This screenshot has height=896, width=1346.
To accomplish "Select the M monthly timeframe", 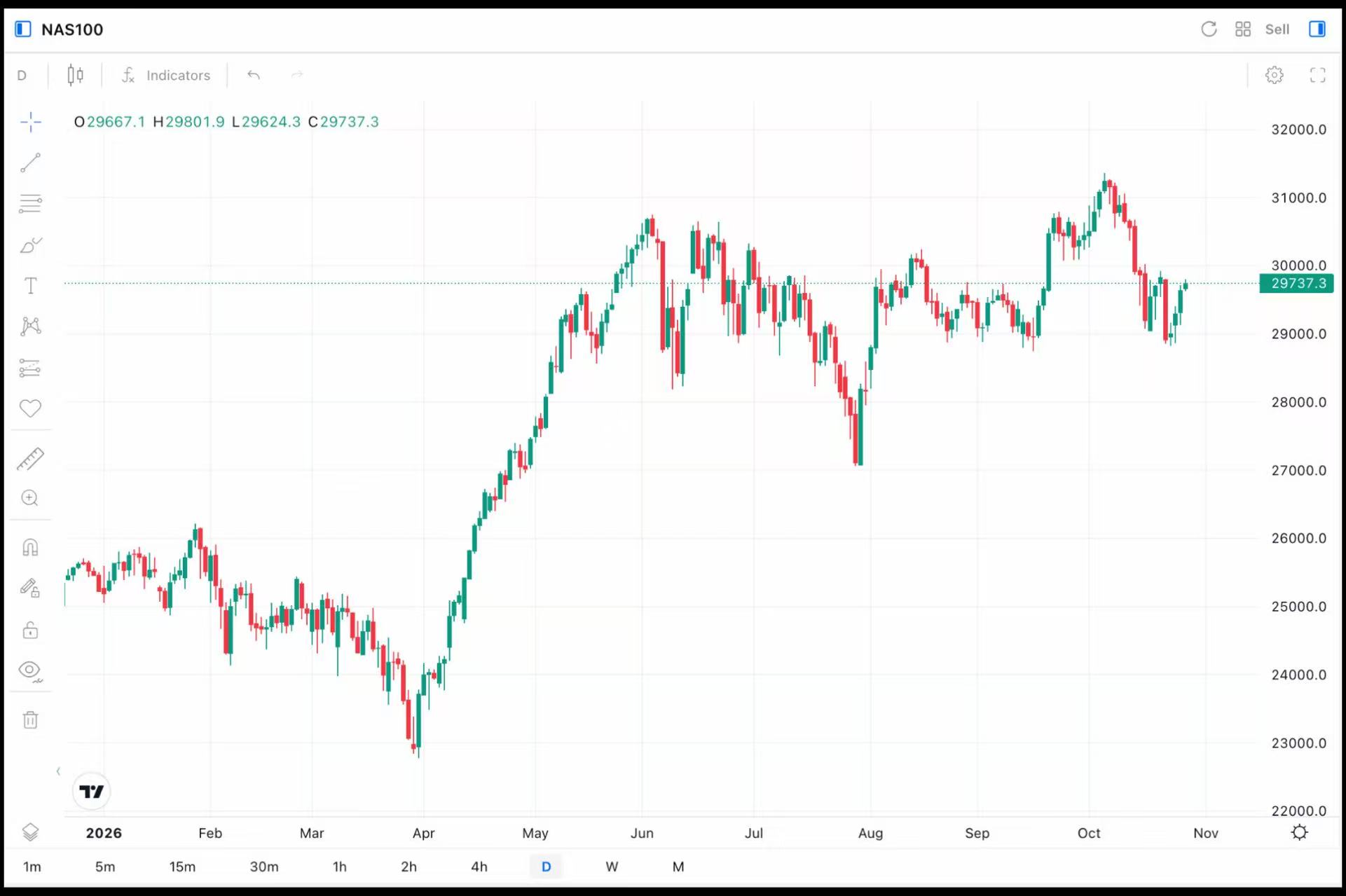I will 678,867.
